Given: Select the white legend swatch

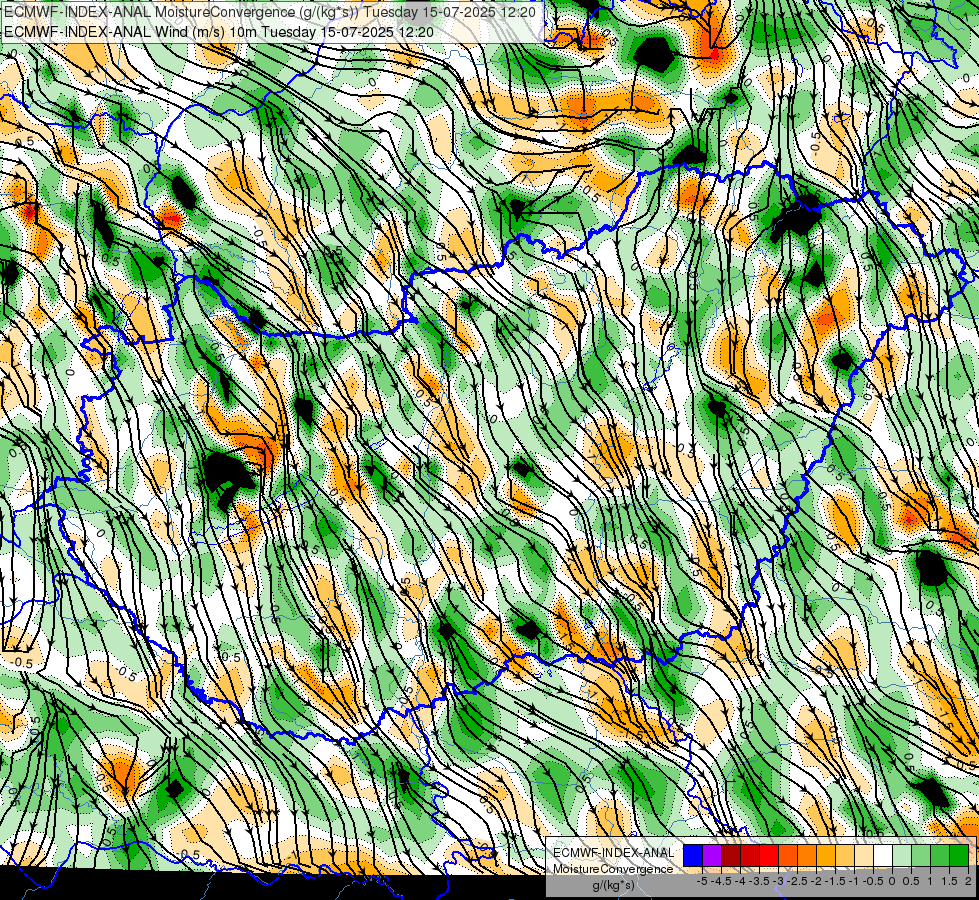Looking at the screenshot, I should [x=883, y=855].
